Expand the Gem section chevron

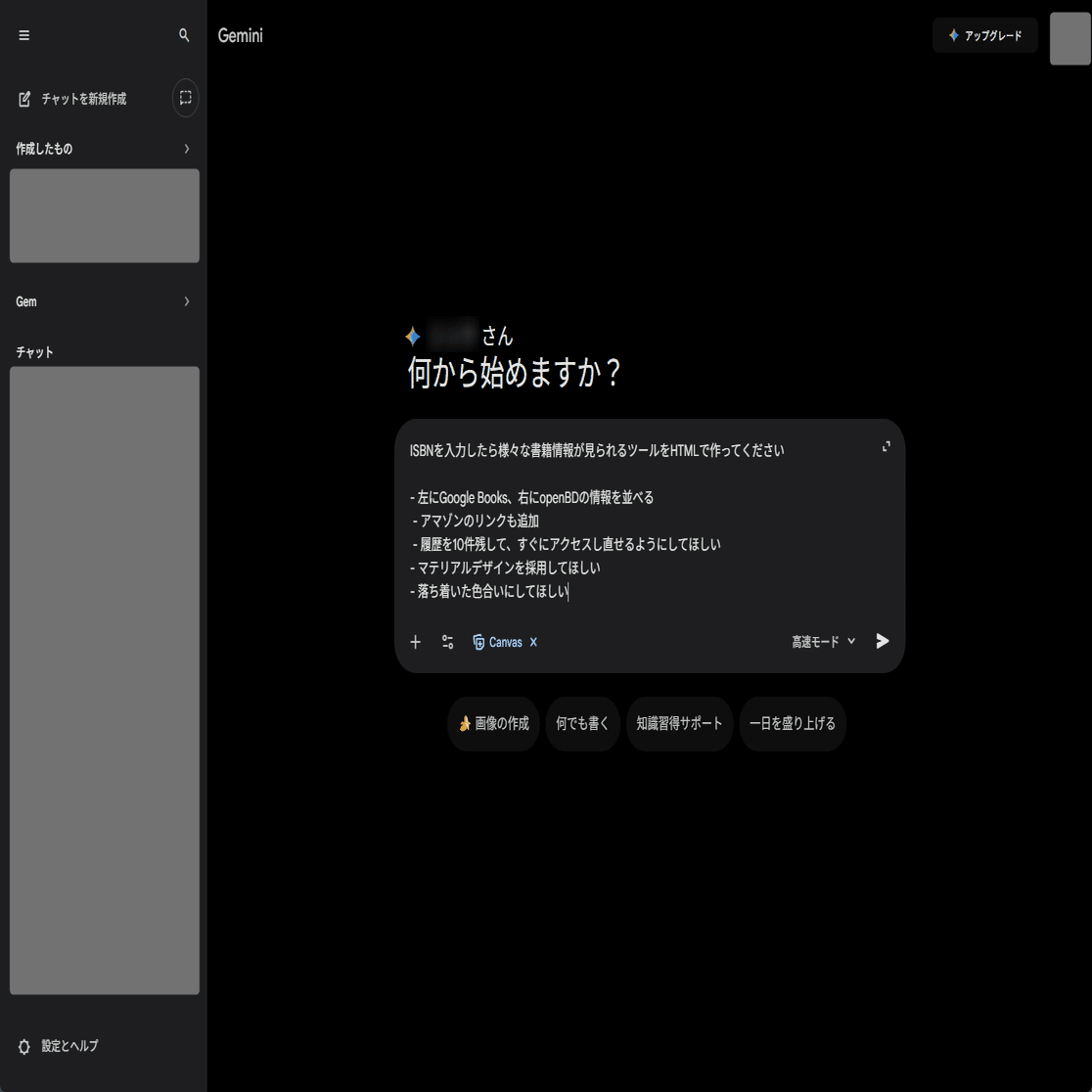click(186, 301)
